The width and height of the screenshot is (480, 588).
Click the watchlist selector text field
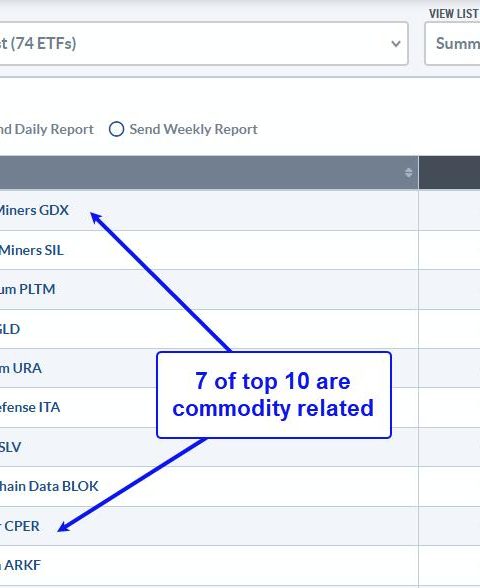pos(204,44)
